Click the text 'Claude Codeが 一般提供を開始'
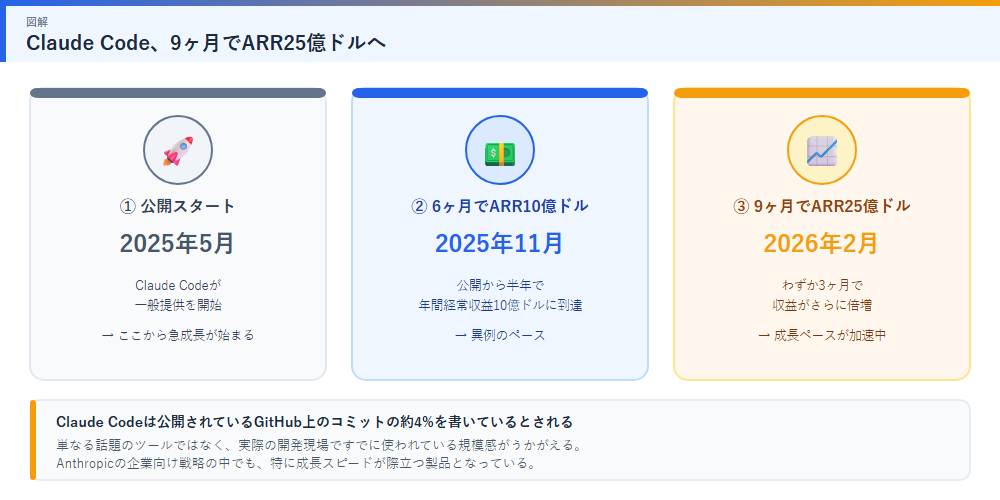 178,295
